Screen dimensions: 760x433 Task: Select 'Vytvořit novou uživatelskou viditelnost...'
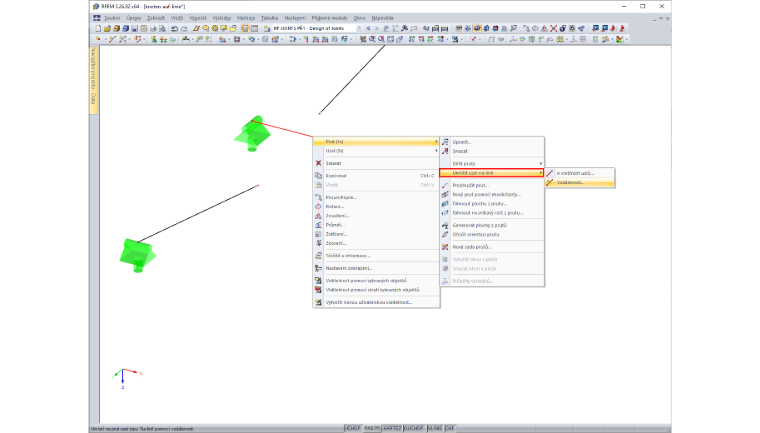[376, 302]
